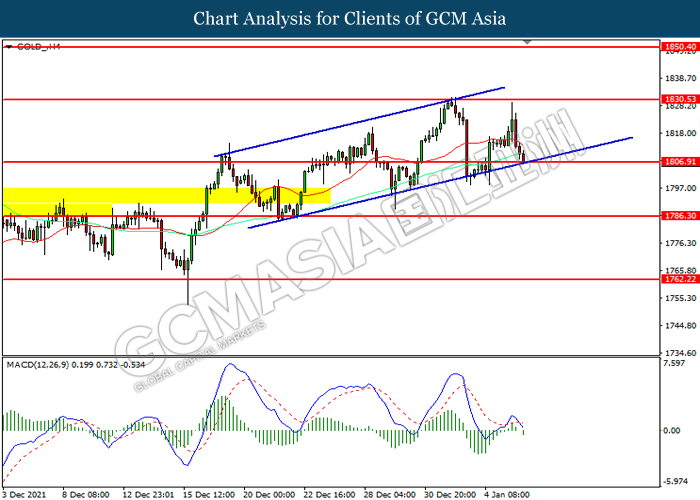Click the 1744.80 value on the price scale
The width and height of the screenshot is (700, 500).
pyautogui.click(x=680, y=326)
